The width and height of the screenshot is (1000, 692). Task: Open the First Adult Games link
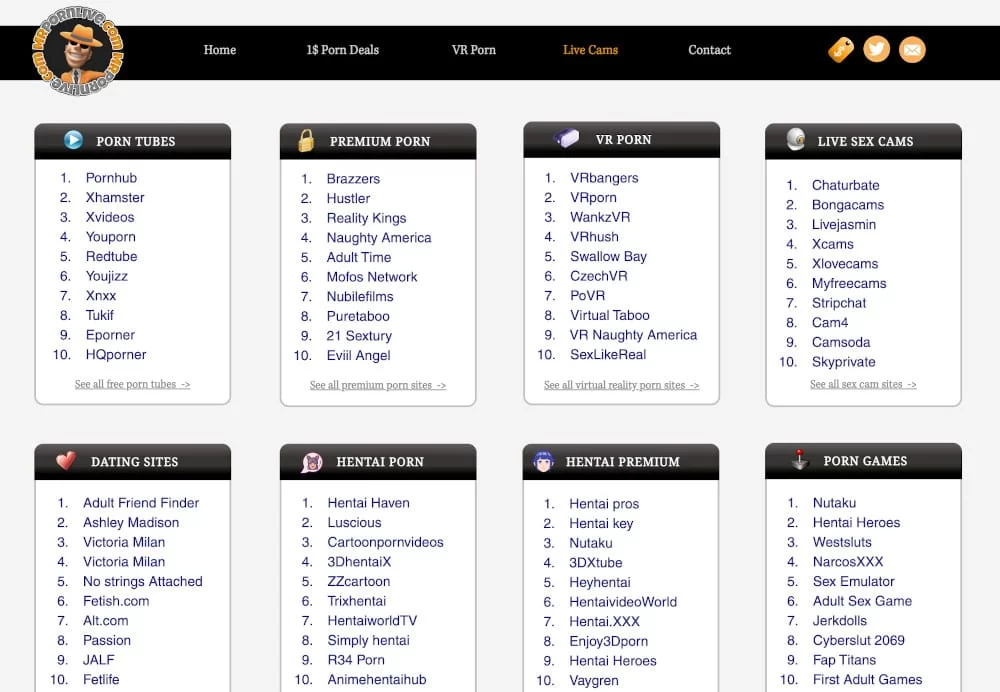867,679
